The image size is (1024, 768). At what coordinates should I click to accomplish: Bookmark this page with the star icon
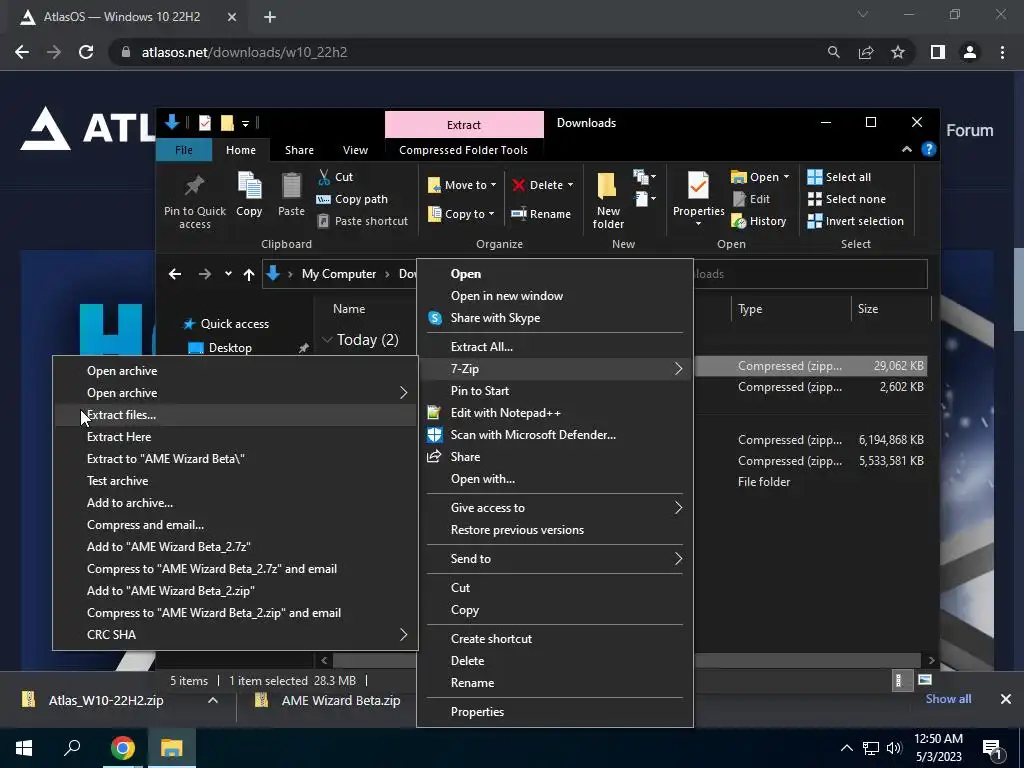(898, 52)
